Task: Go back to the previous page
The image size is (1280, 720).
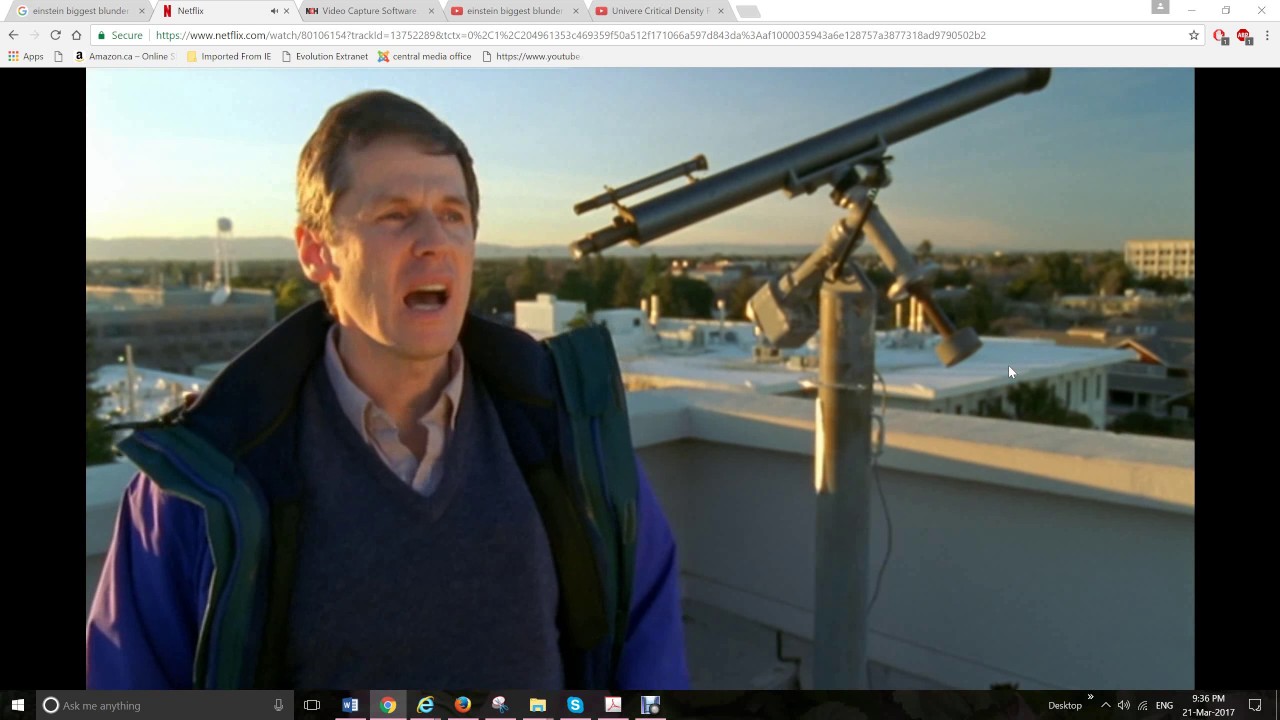Action: click(x=13, y=35)
